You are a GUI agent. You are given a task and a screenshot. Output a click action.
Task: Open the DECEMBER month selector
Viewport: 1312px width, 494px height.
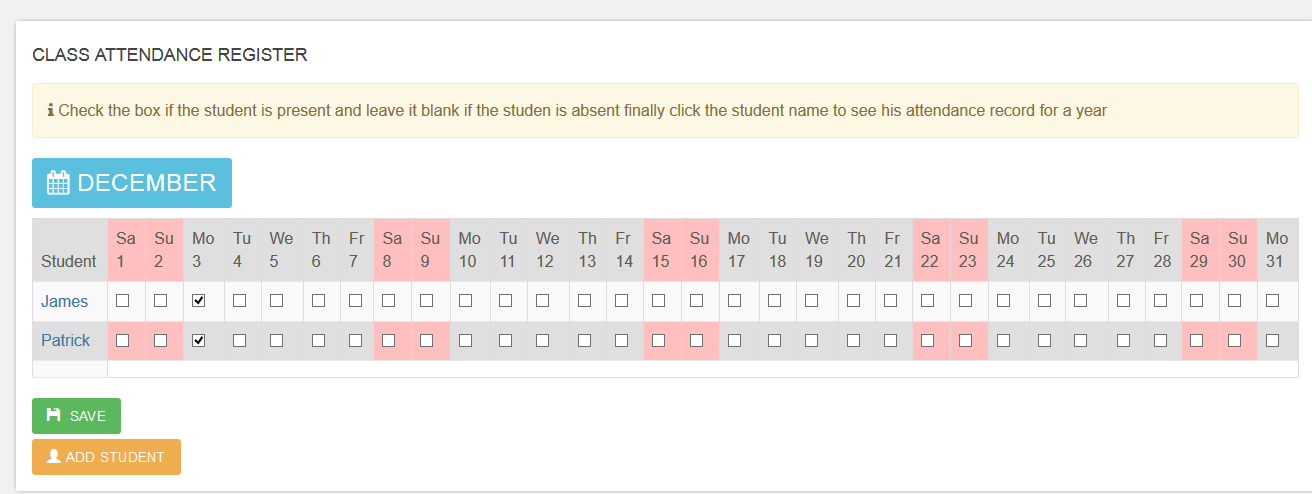(132, 183)
